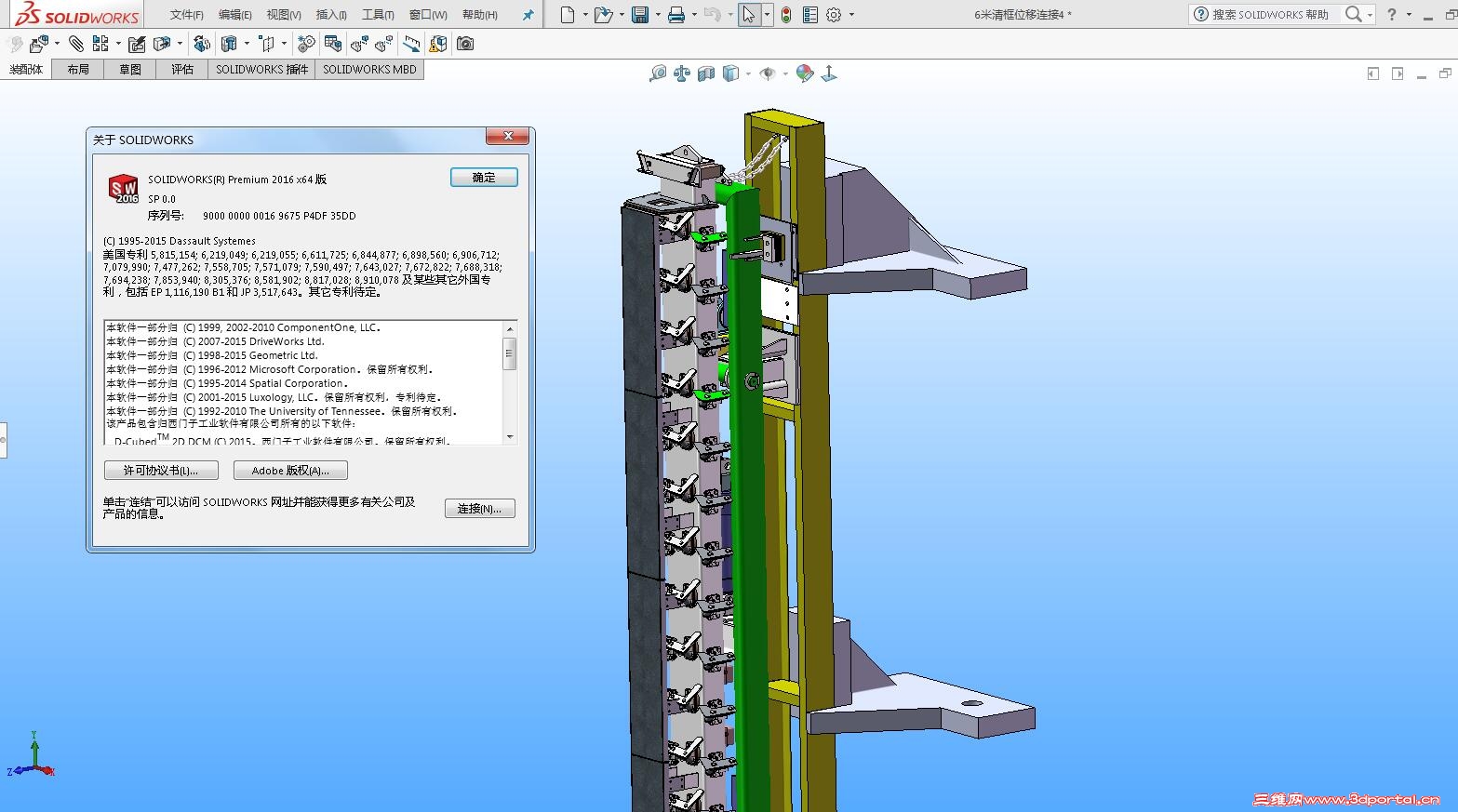Screen dimensions: 1458x812
Task: Open the 工具(T) menu
Action: [378, 15]
